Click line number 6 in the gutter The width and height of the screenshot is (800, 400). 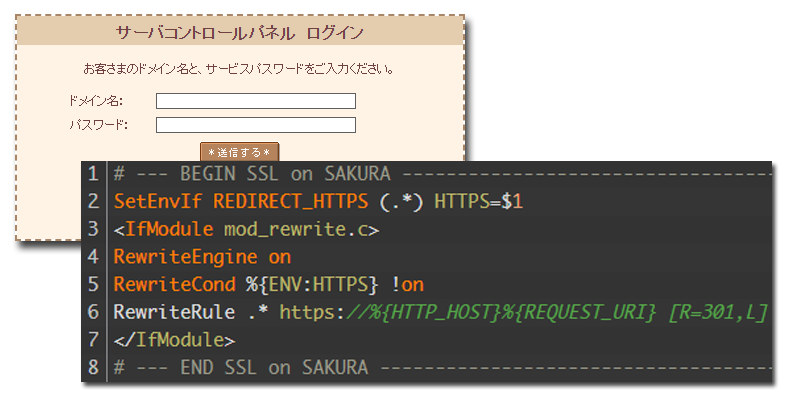93,312
